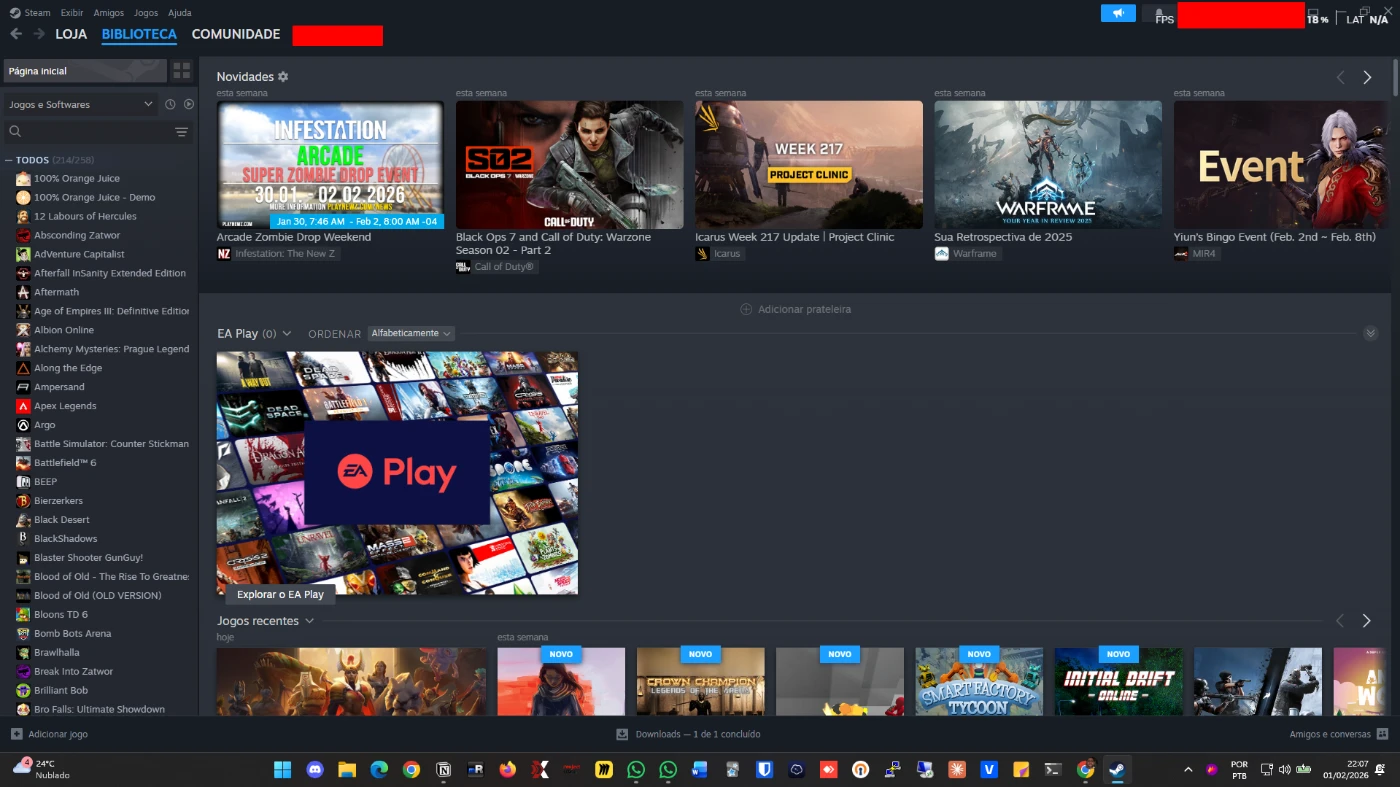
Task: Click the blue announcements megaphone button
Action: (1118, 13)
